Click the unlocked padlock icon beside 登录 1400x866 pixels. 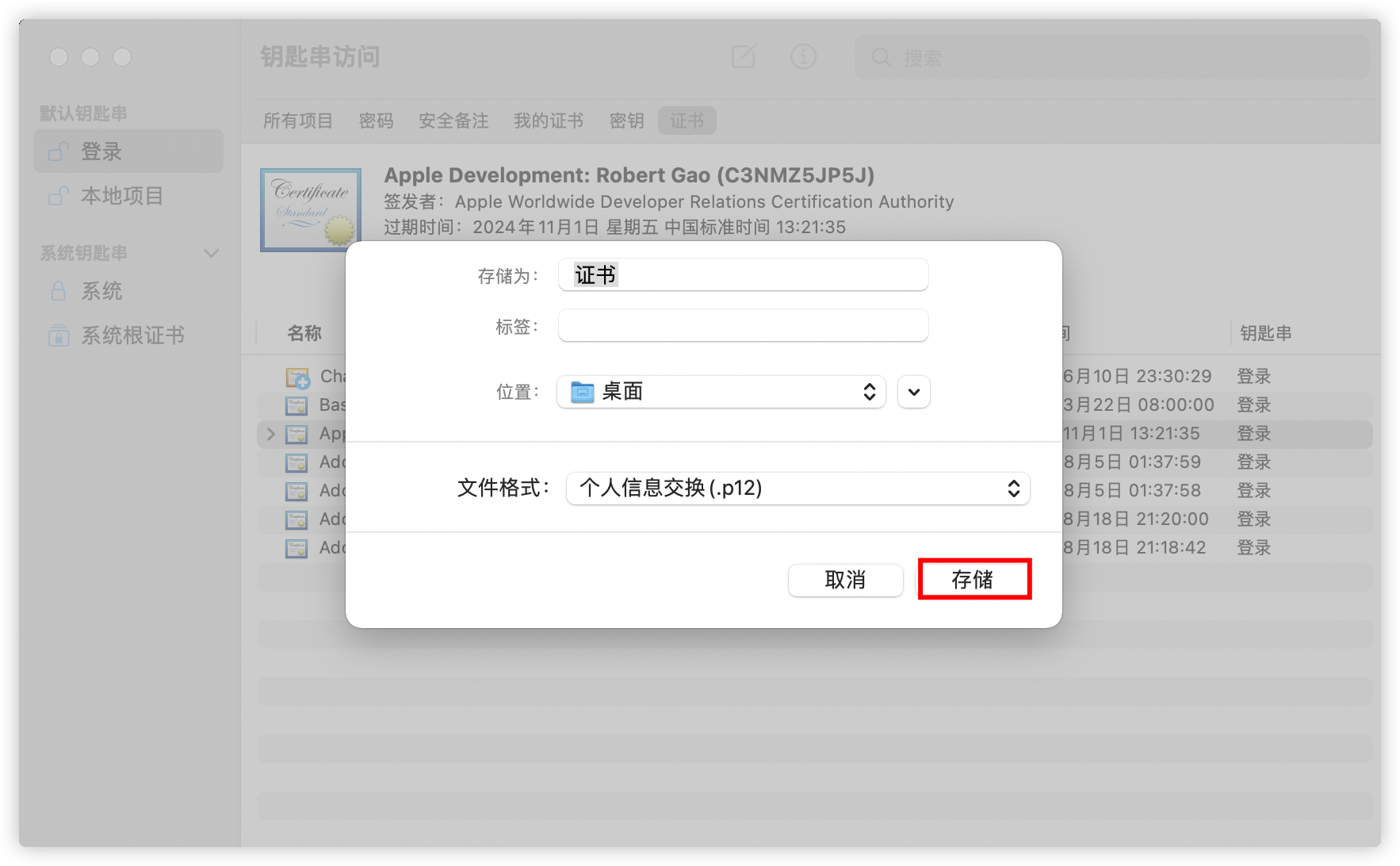[59, 151]
